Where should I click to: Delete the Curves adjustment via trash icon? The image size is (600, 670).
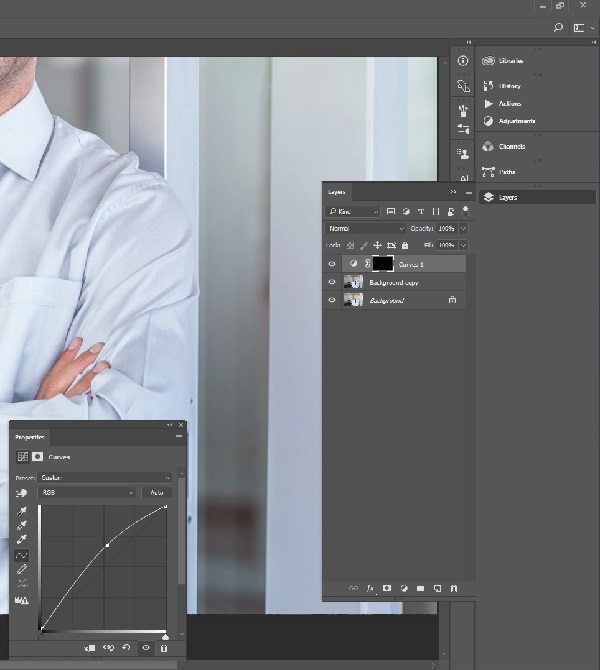coord(165,648)
